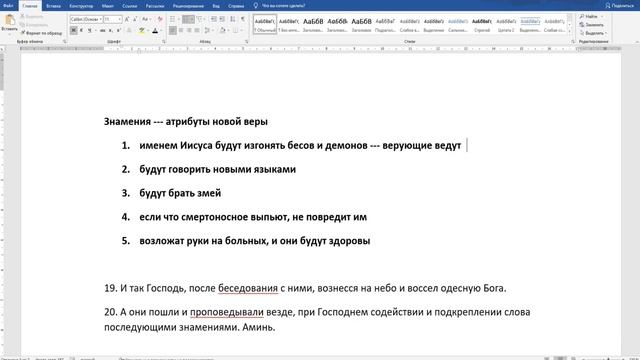
Task: Click the underlined word 'проповедывали'
Action: (x=227, y=312)
